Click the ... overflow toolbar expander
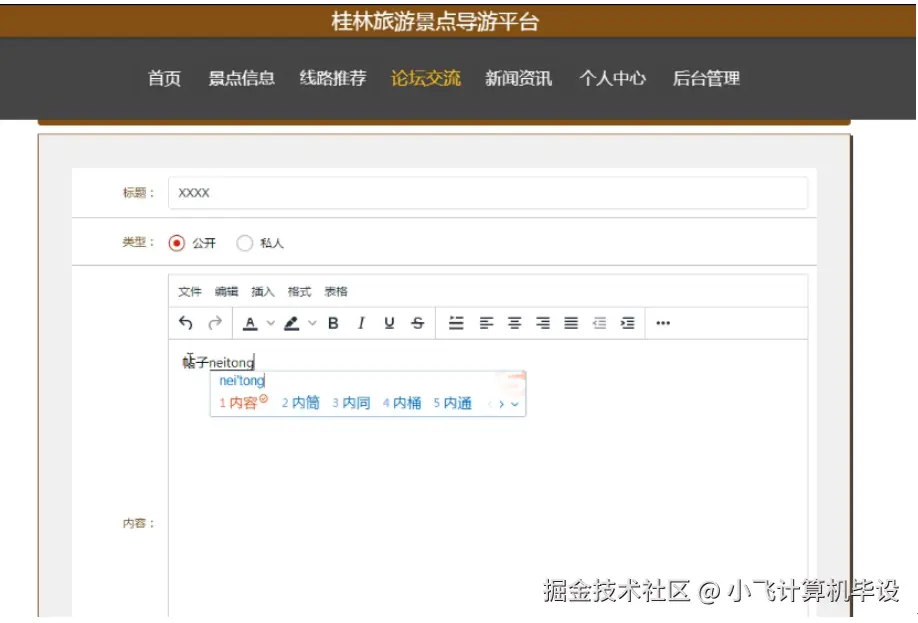Image resolution: width=918 pixels, height=623 pixels. 662,323
